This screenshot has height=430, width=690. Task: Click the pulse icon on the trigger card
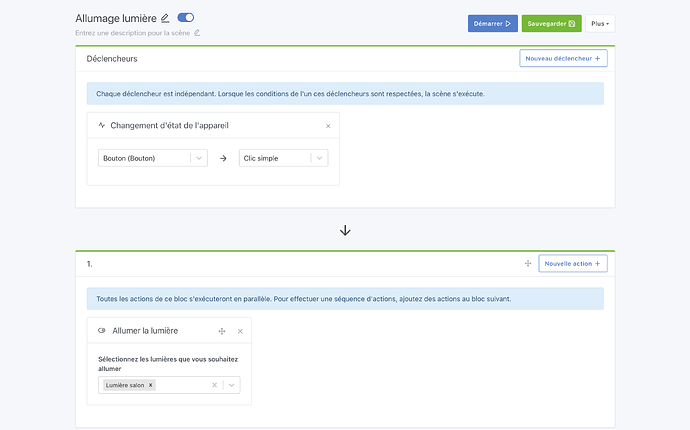(102, 126)
